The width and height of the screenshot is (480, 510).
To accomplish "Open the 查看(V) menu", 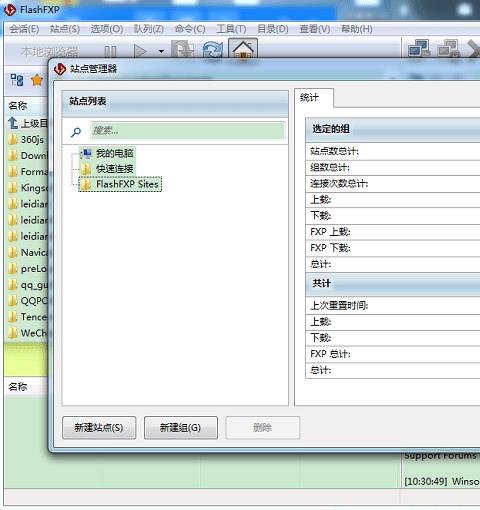I will click(315, 29).
